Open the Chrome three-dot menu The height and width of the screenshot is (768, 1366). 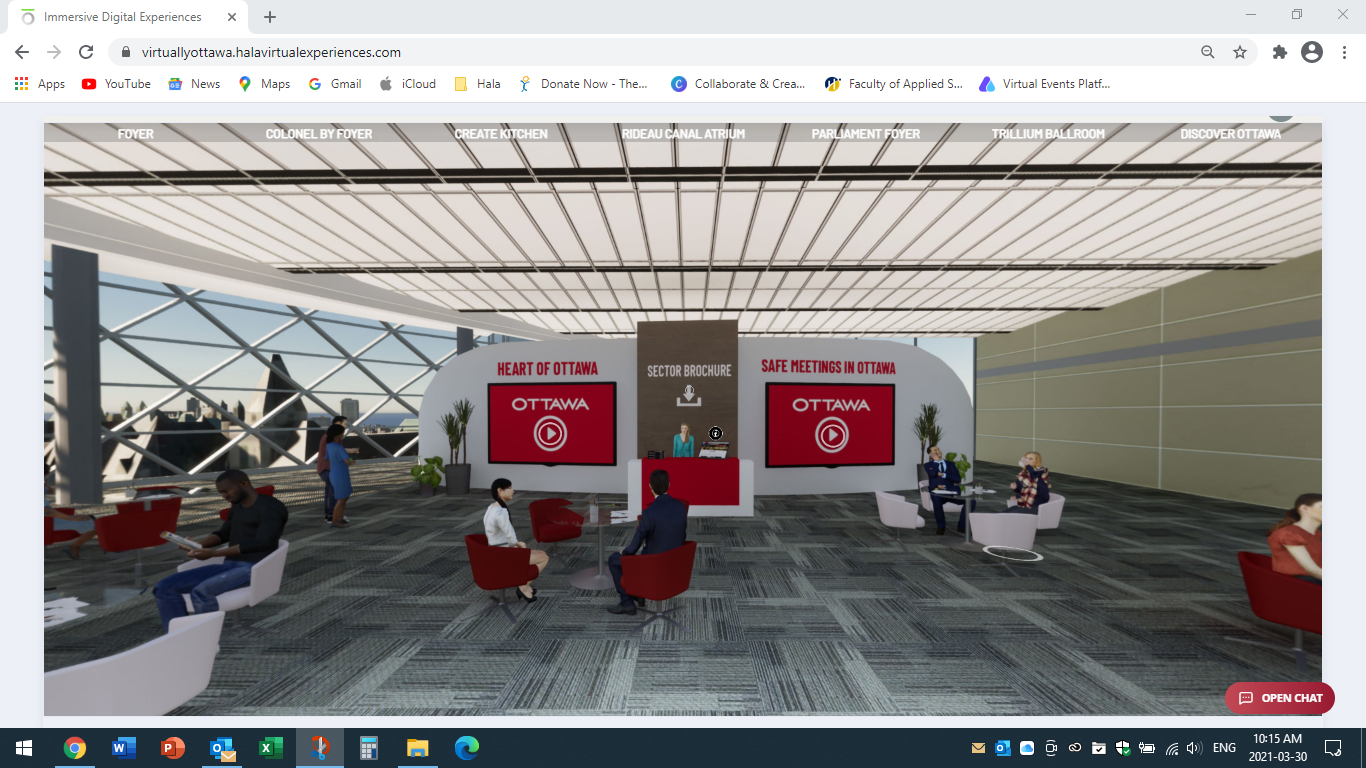click(x=1343, y=52)
